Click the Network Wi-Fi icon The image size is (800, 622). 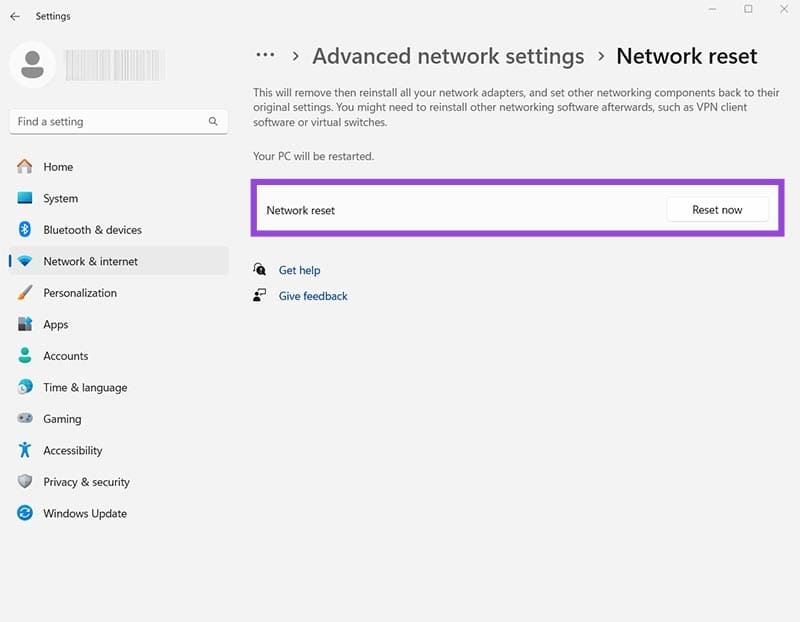(x=24, y=261)
